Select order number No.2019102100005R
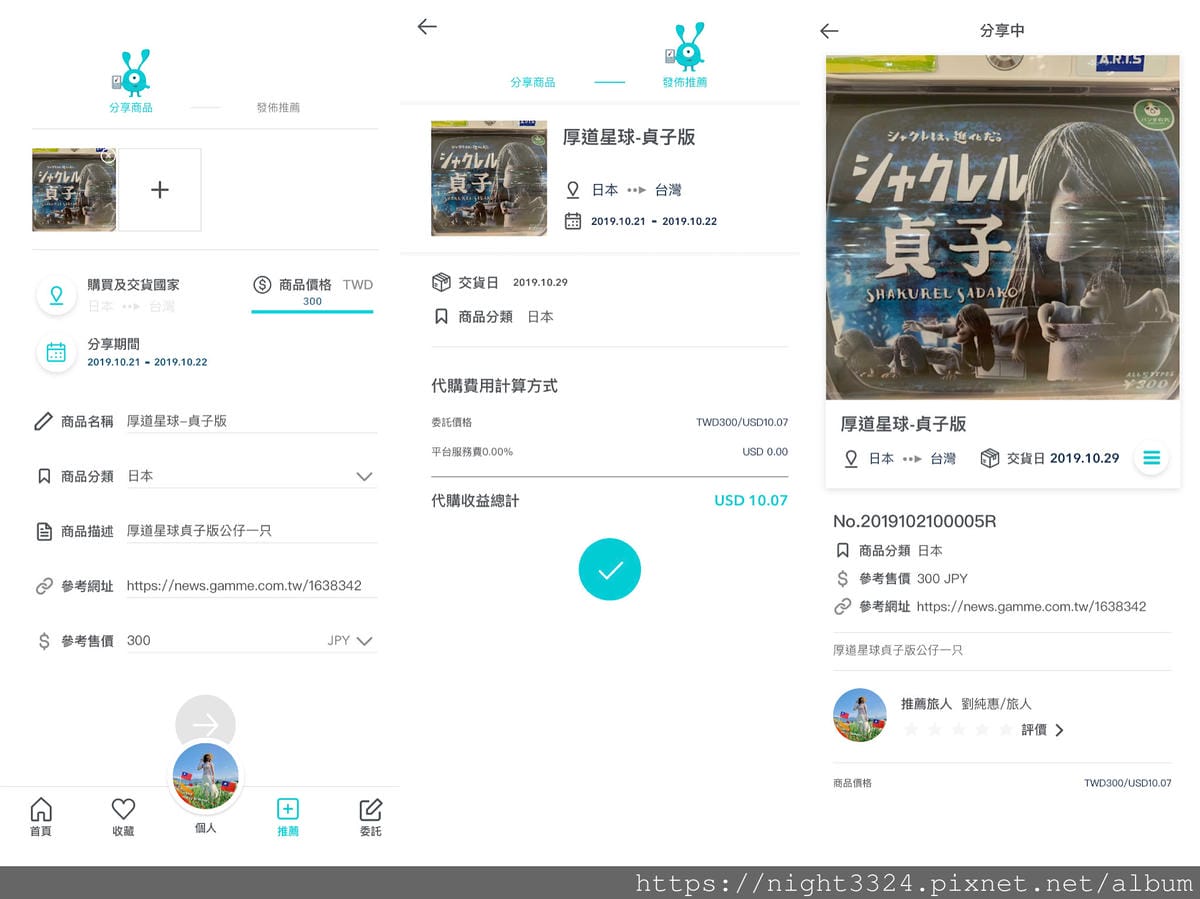The height and width of the screenshot is (899, 1200). [x=915, y=522]
